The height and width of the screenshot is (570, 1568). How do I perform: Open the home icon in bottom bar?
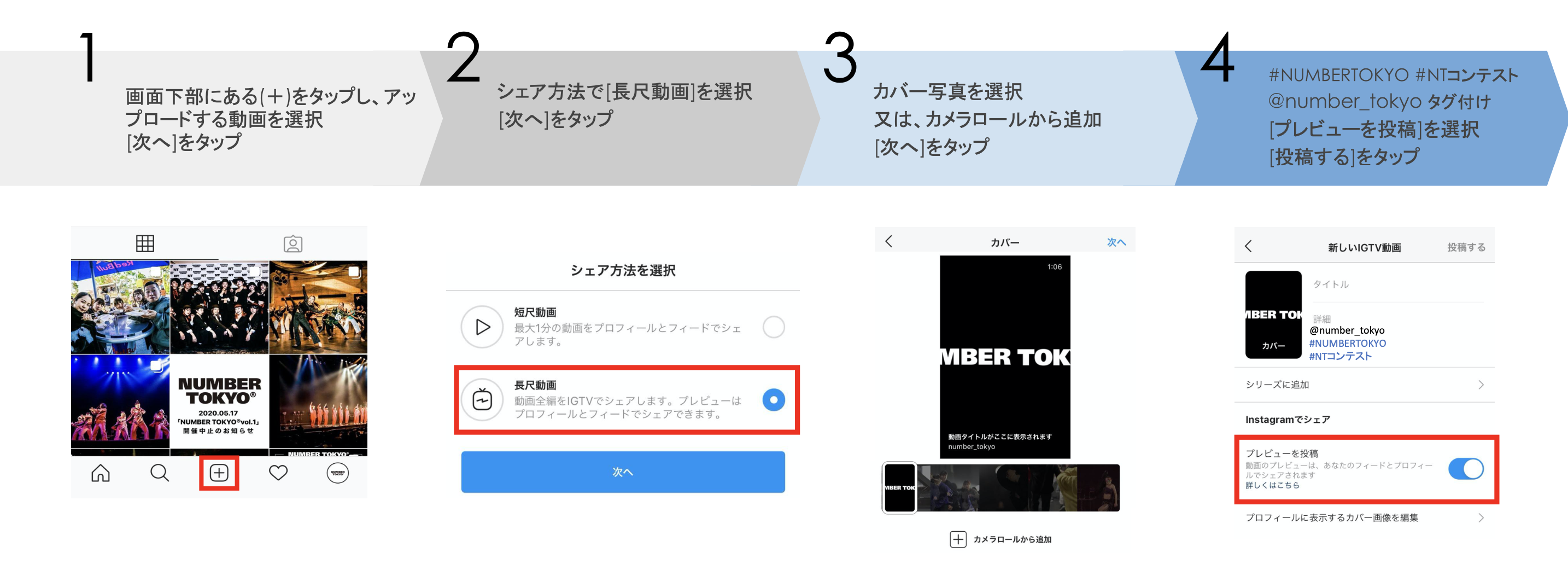click(x=101, y=473)
